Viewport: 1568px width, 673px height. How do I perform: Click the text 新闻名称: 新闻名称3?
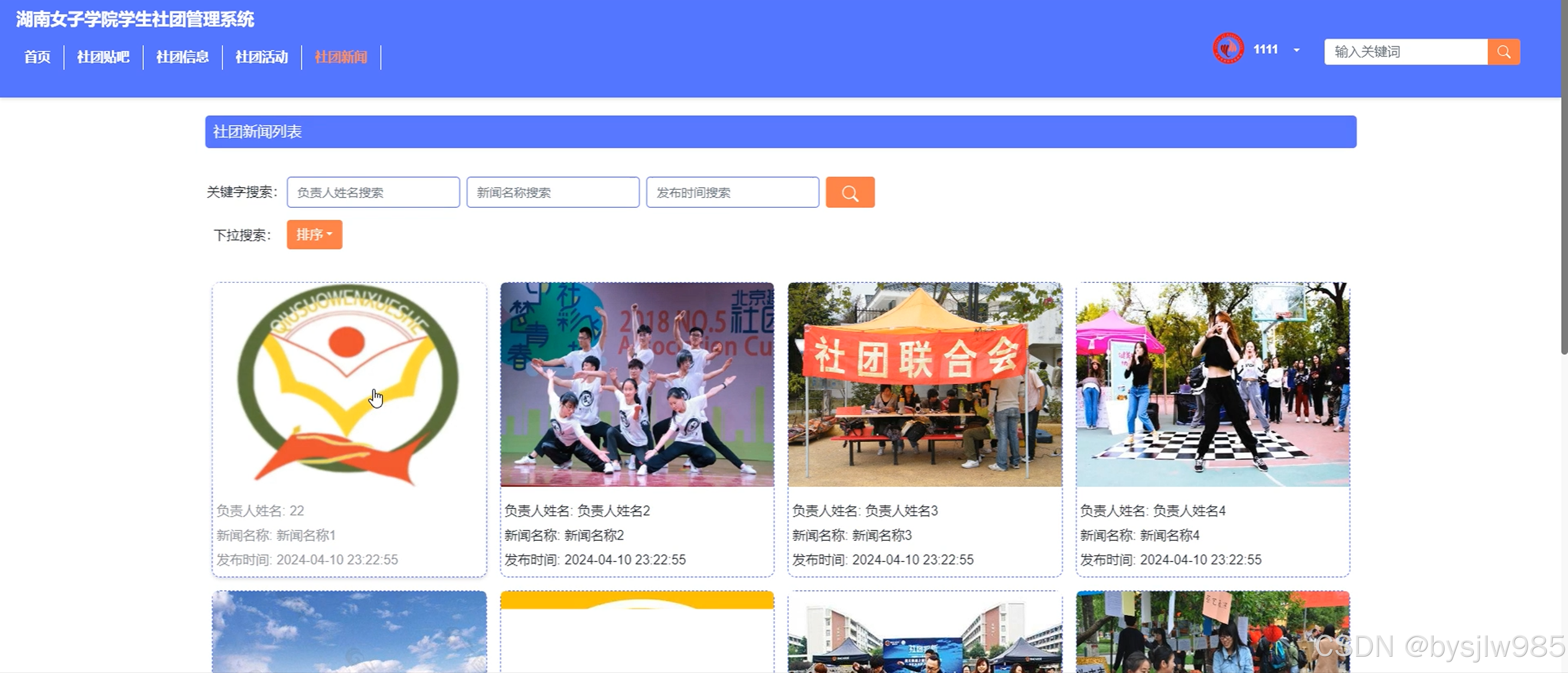pyautogui.click(x=852, y=535)
